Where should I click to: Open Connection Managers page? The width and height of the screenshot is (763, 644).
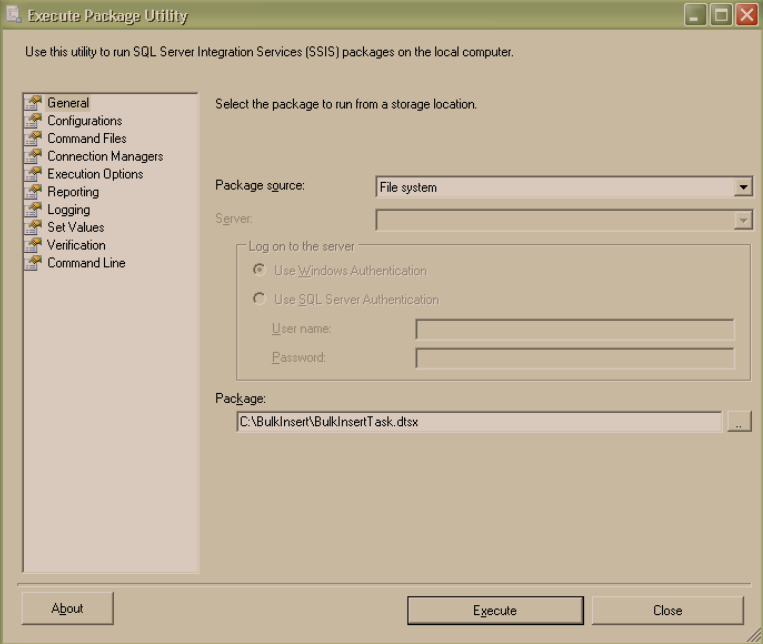[x=105, y=156]
